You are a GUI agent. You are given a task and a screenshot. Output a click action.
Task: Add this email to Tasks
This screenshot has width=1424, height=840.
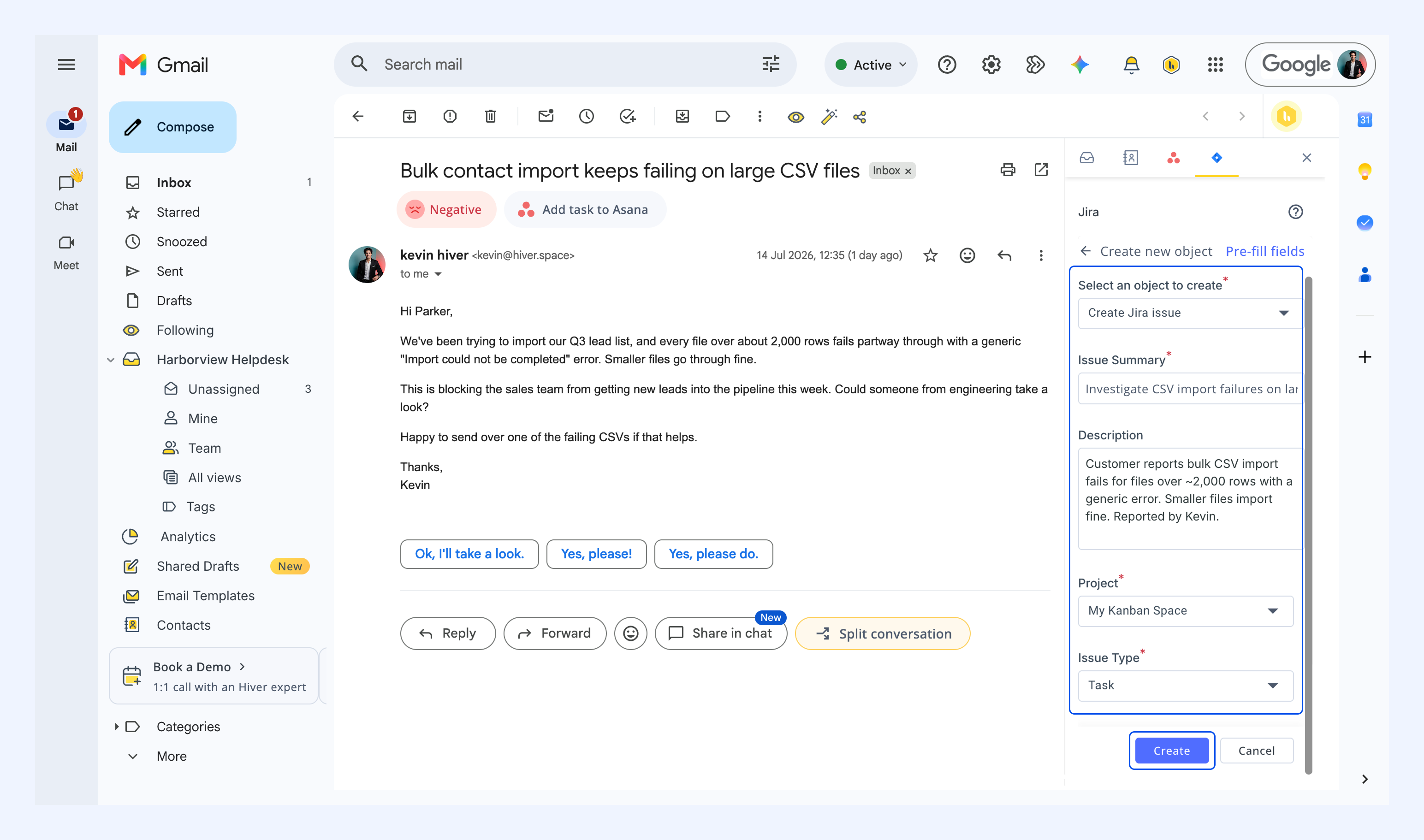tap(627, 117)
